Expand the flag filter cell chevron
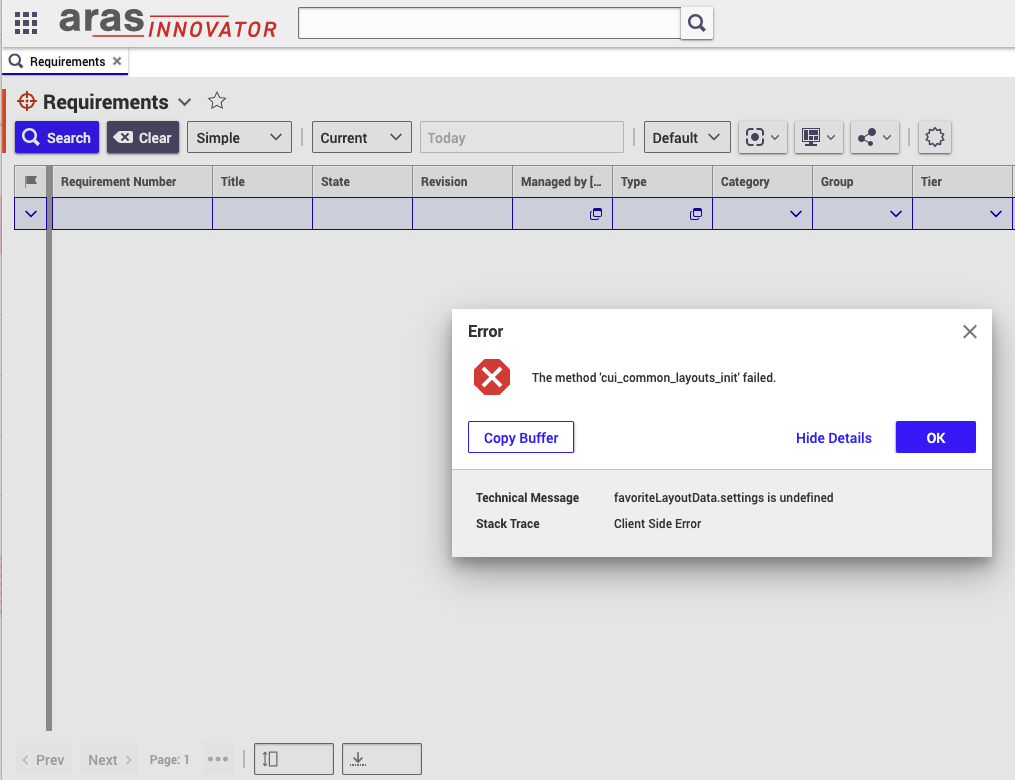1015x780 pixels. pyautogui.click(x=30, y=214)
